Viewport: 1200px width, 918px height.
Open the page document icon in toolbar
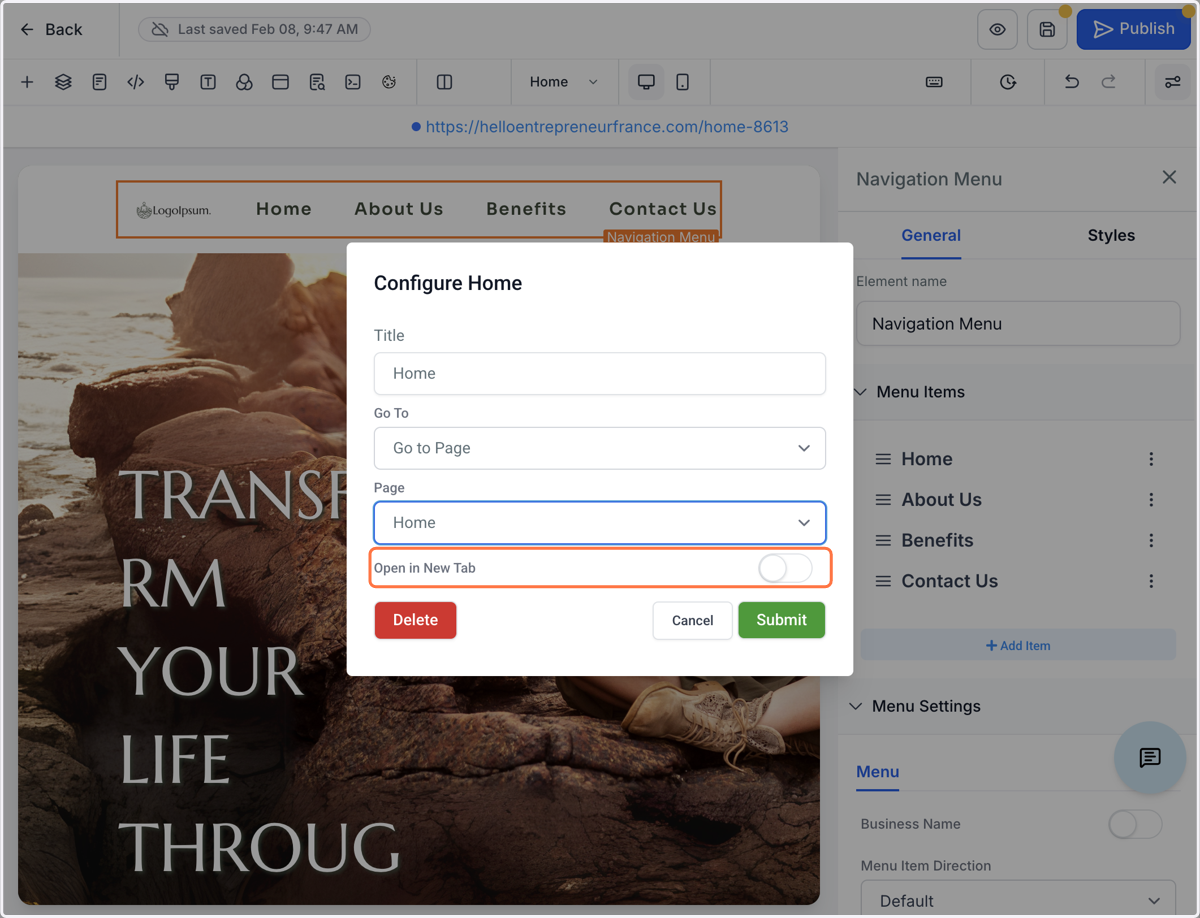[99, 82]
